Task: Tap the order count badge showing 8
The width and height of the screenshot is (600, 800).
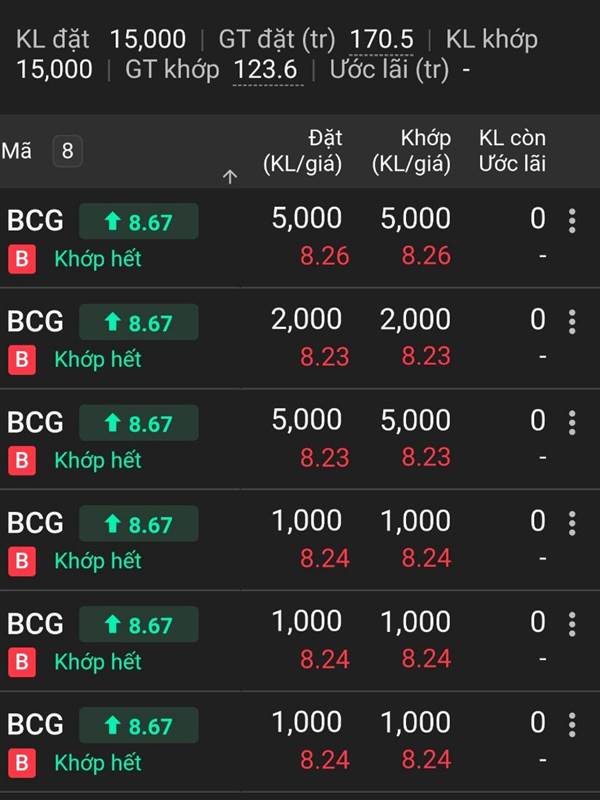Action: [x=67, y=151]
